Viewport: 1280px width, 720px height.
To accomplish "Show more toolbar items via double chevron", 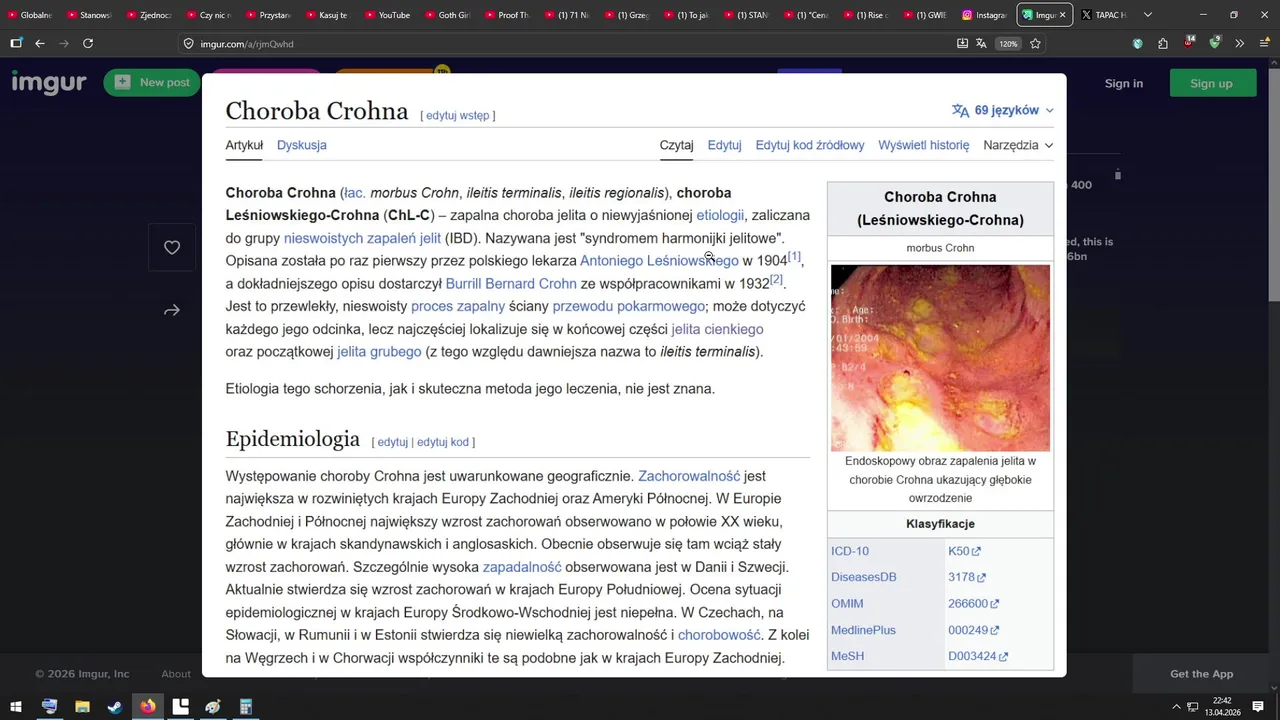I will coord(1239,43).
